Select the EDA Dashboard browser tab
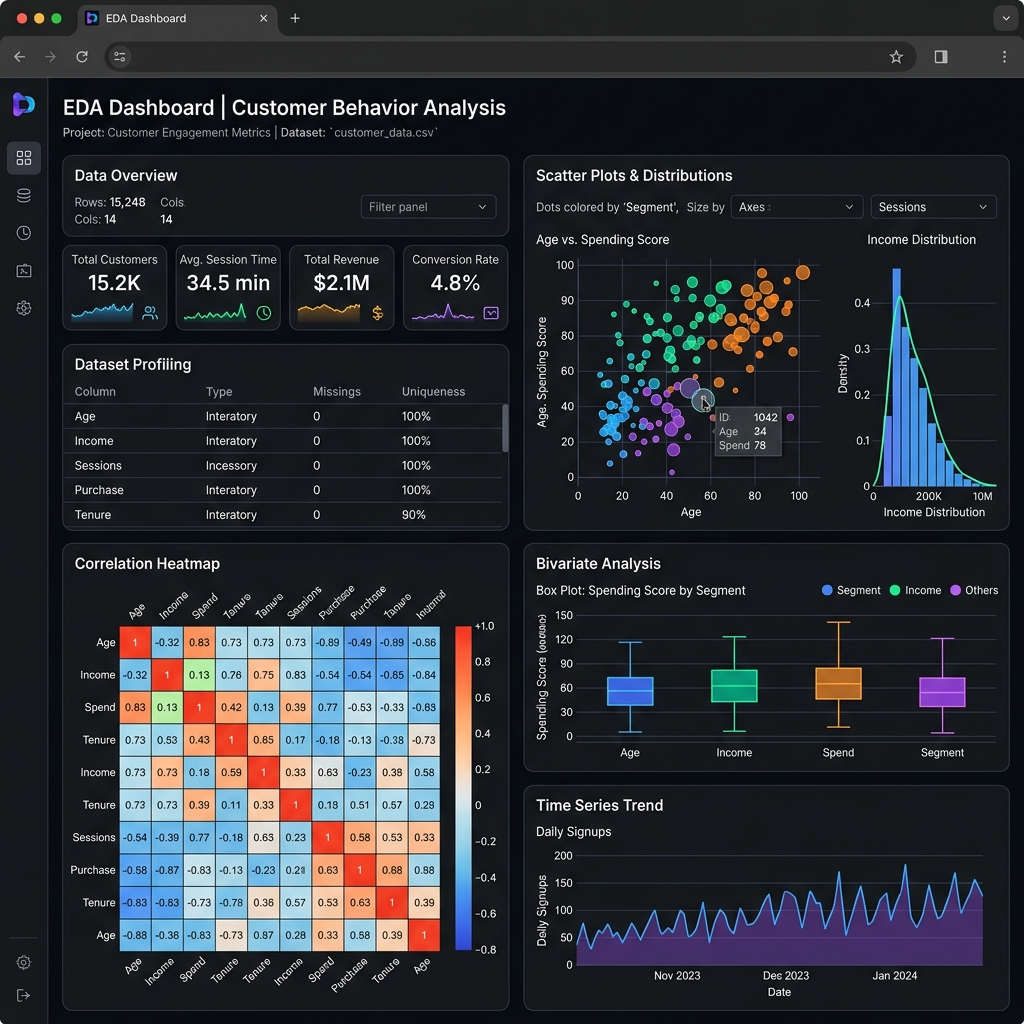Screen dimensions: 1024x1024 click(176, 18)
